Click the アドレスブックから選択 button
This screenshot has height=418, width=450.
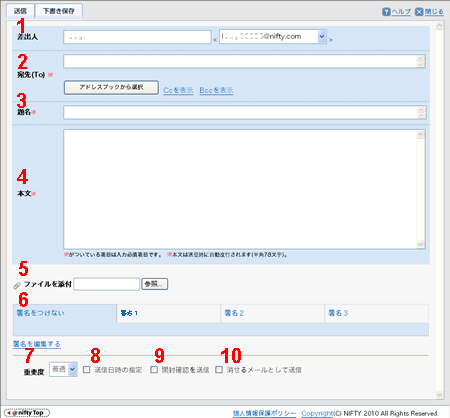point(111,87)
